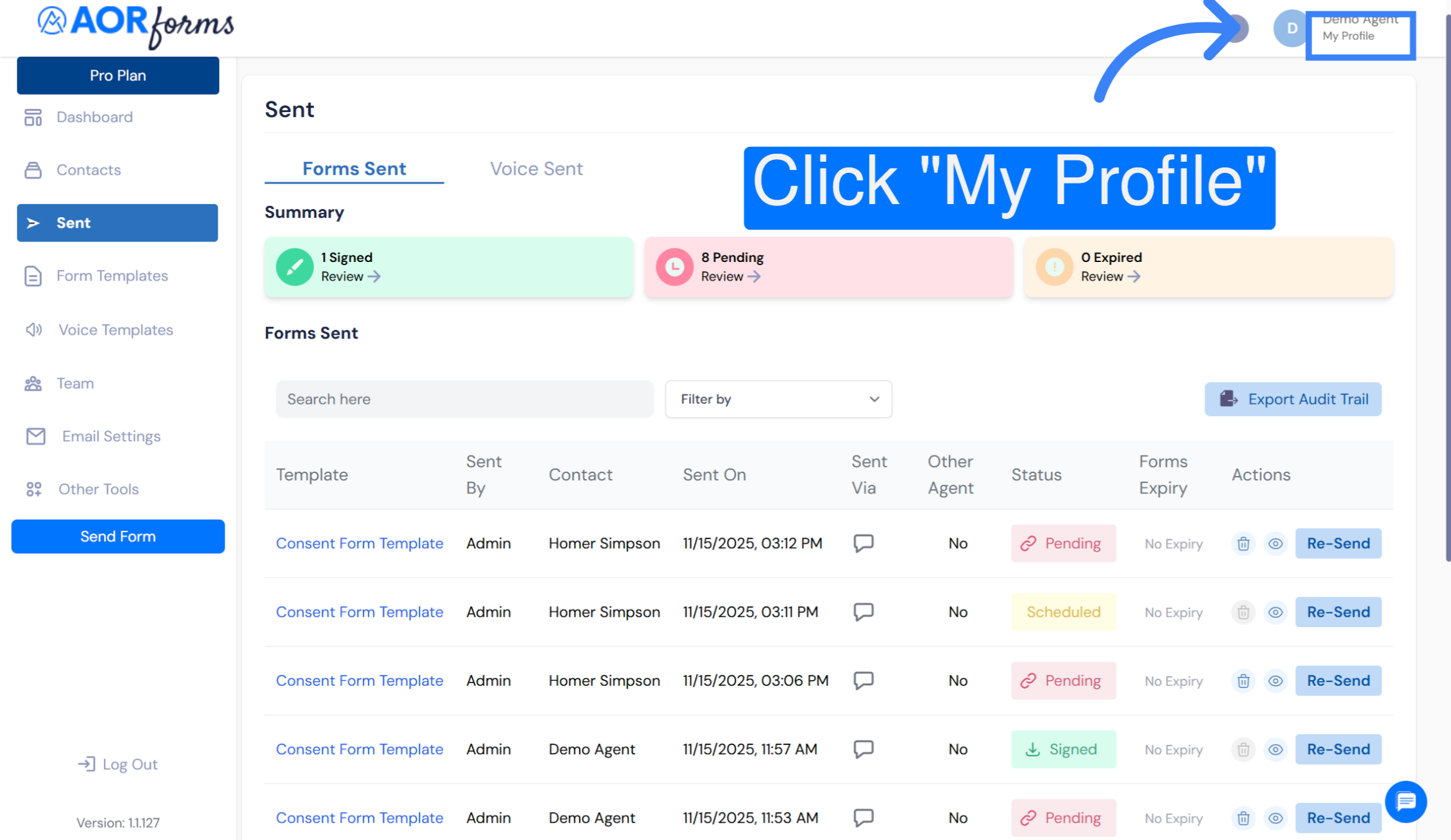Screen dimensions: 1451x840
Task: Open Email Settings from sidebar
Action: pos(110,436)
